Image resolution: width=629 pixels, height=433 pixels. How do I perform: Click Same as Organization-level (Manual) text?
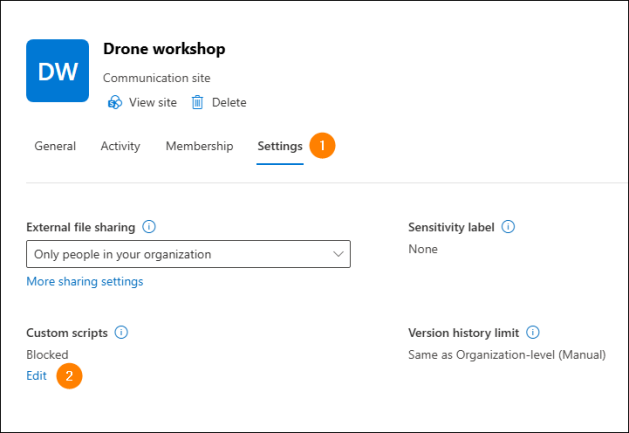tap(507, 355)
